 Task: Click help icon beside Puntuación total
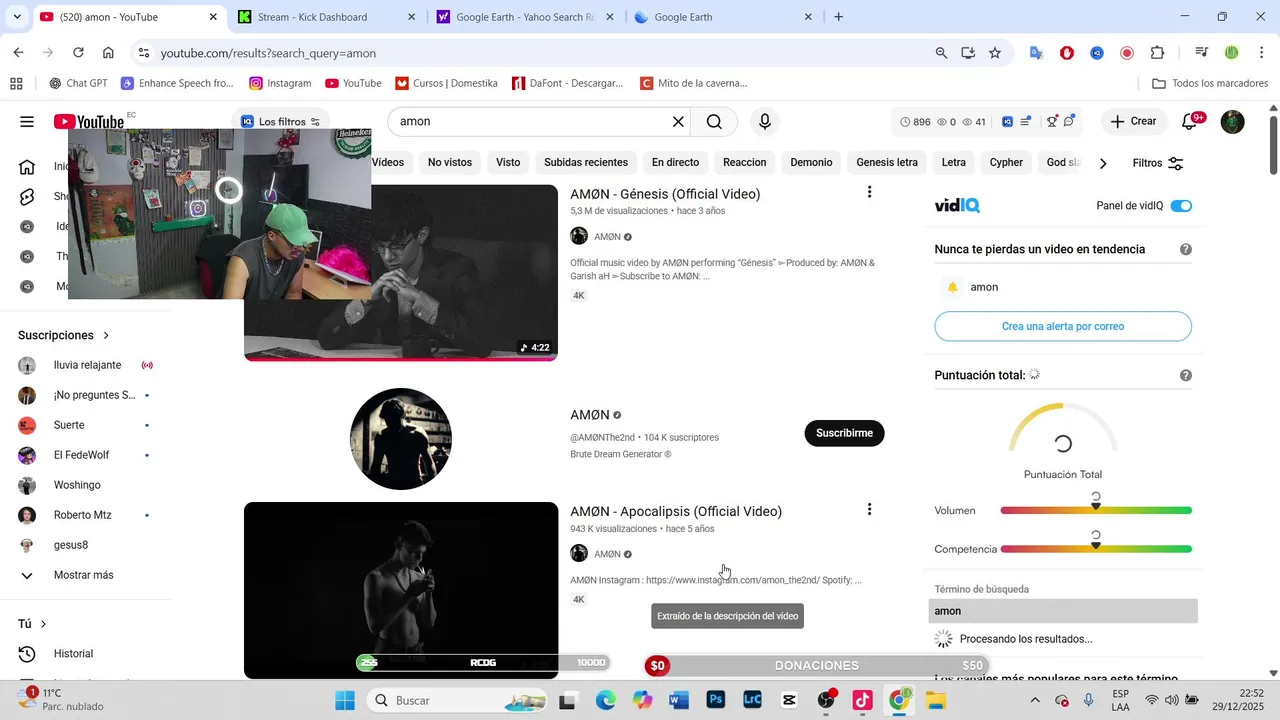[1186, 376]
